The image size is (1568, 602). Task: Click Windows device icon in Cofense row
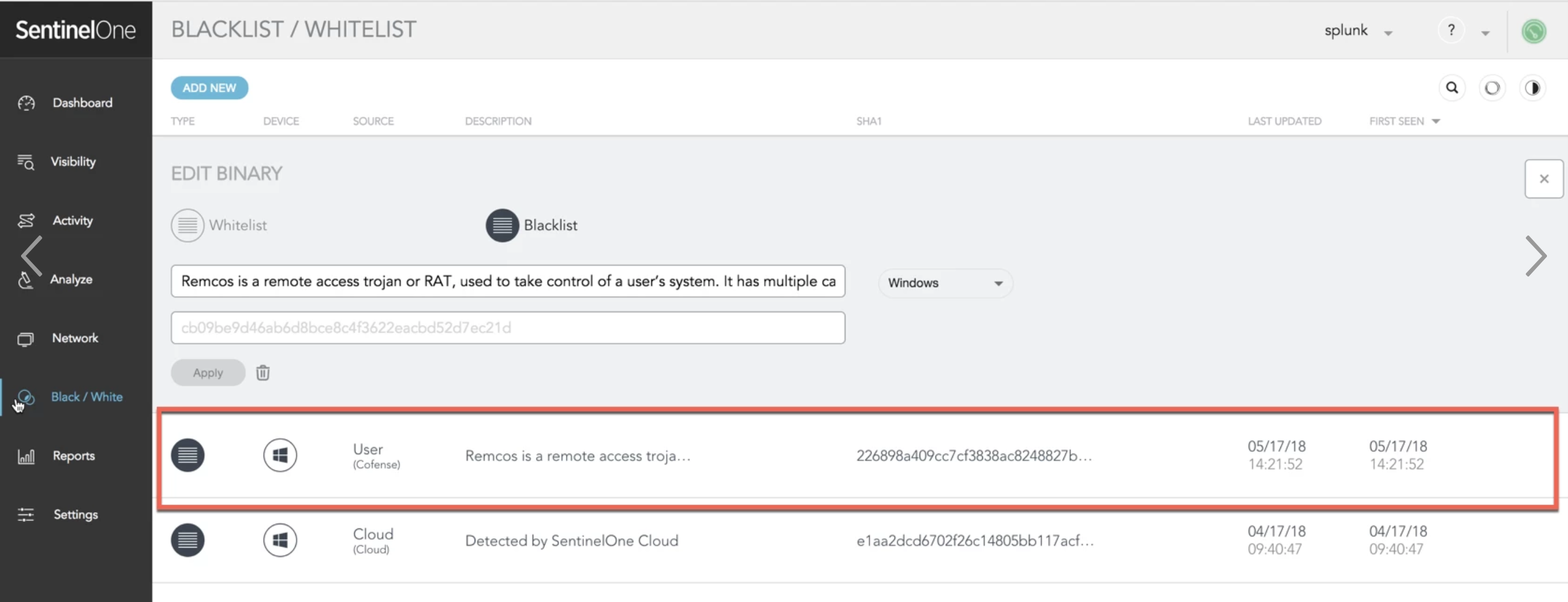(x=280, y=455)
